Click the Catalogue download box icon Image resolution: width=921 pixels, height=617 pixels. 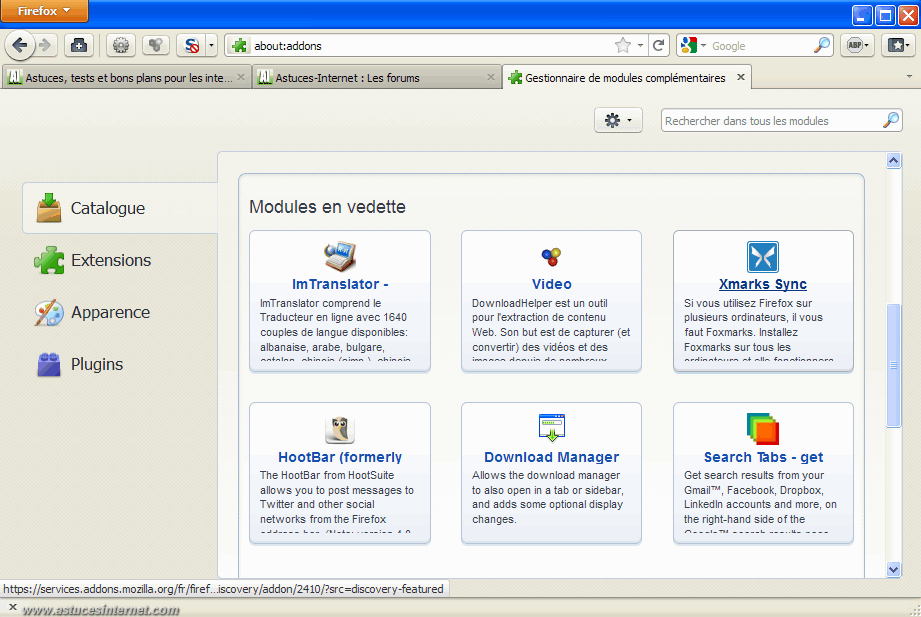point(49,208)
